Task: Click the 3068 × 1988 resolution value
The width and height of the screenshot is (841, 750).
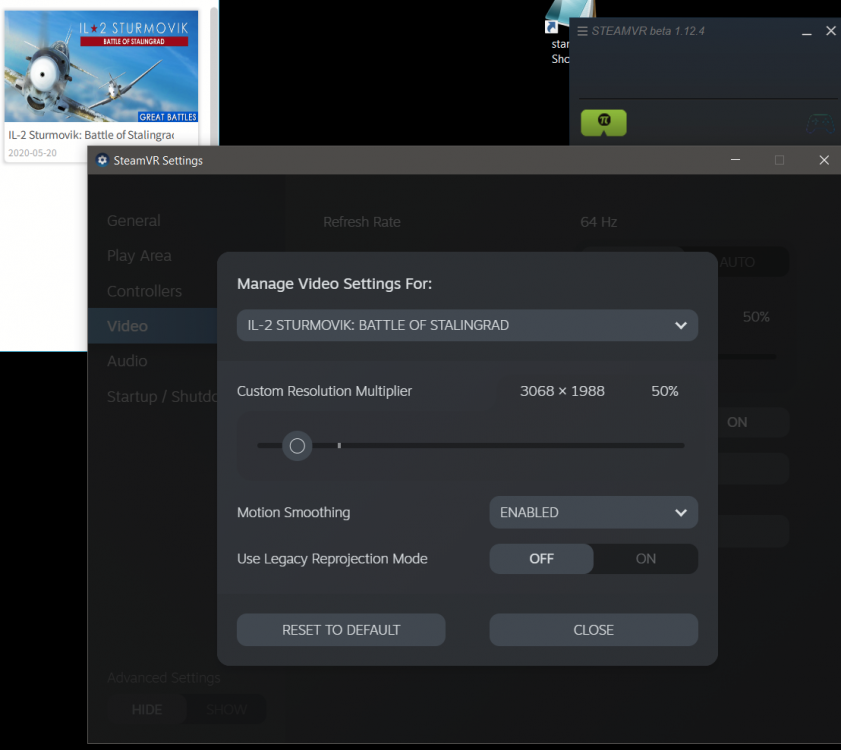Action: coord(562,391)
